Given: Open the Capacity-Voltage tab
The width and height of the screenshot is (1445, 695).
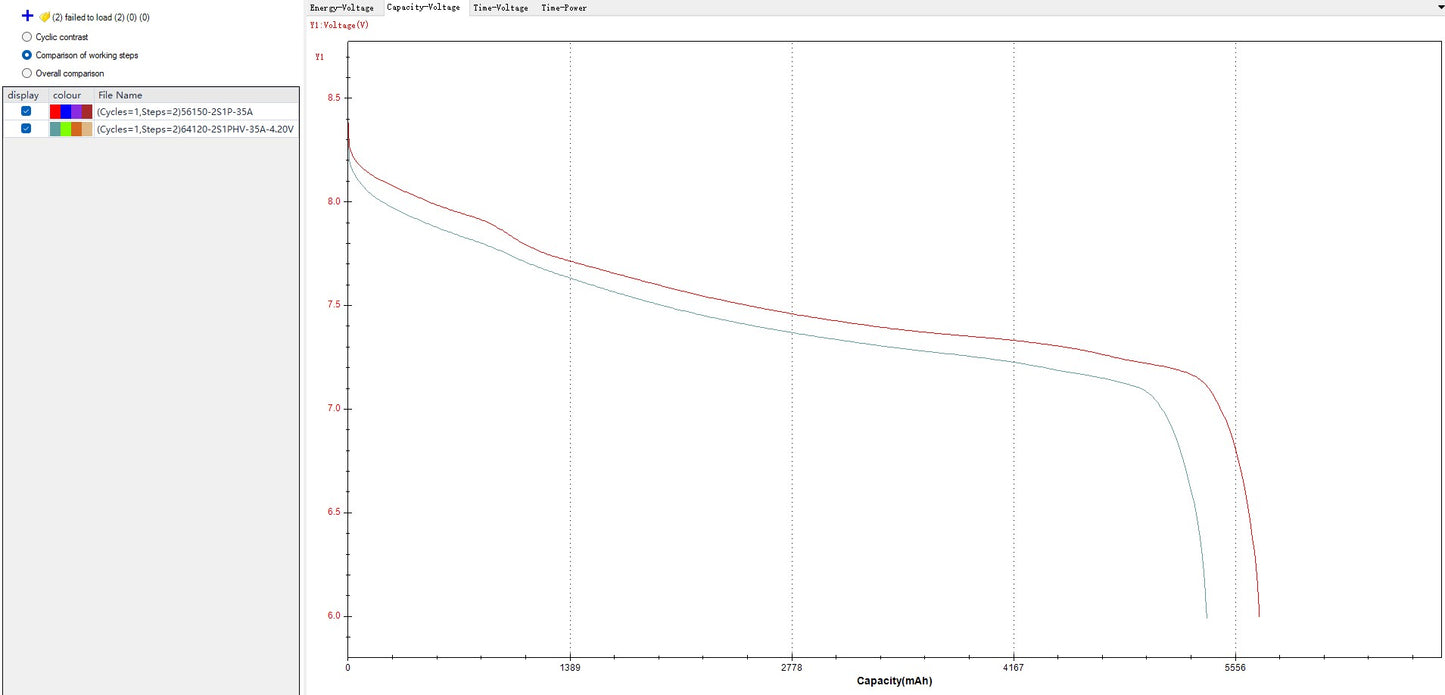Looking at the screenshot, I should point(423,7).
